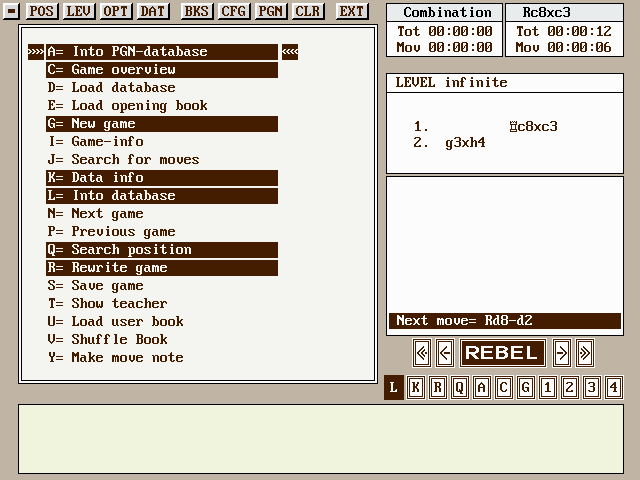
Task: Select move g3xh4 in the move list
Action: [465, 143]
